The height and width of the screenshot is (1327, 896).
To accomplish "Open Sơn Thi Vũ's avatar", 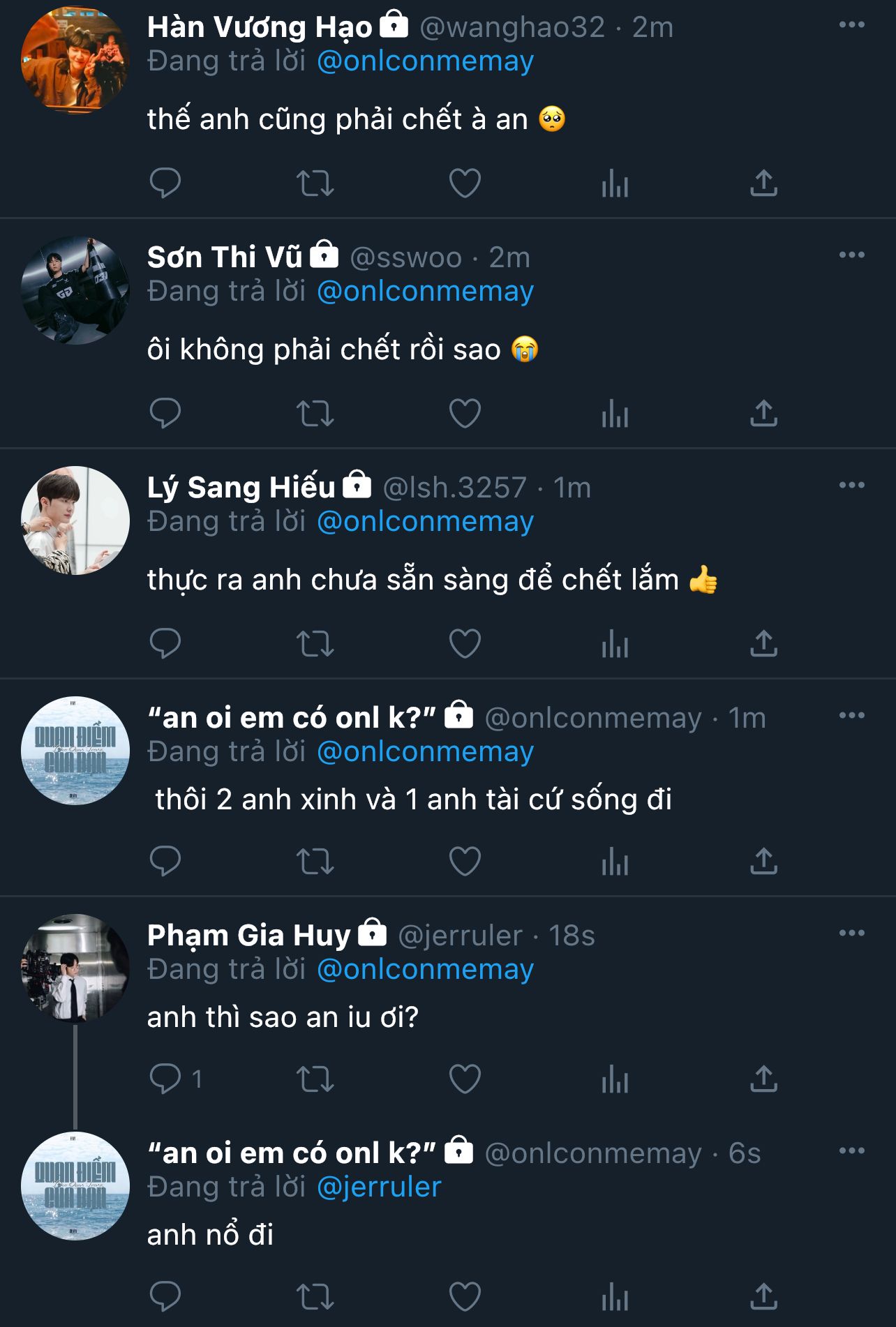I will pyautogui.click(x=75, y=290).
